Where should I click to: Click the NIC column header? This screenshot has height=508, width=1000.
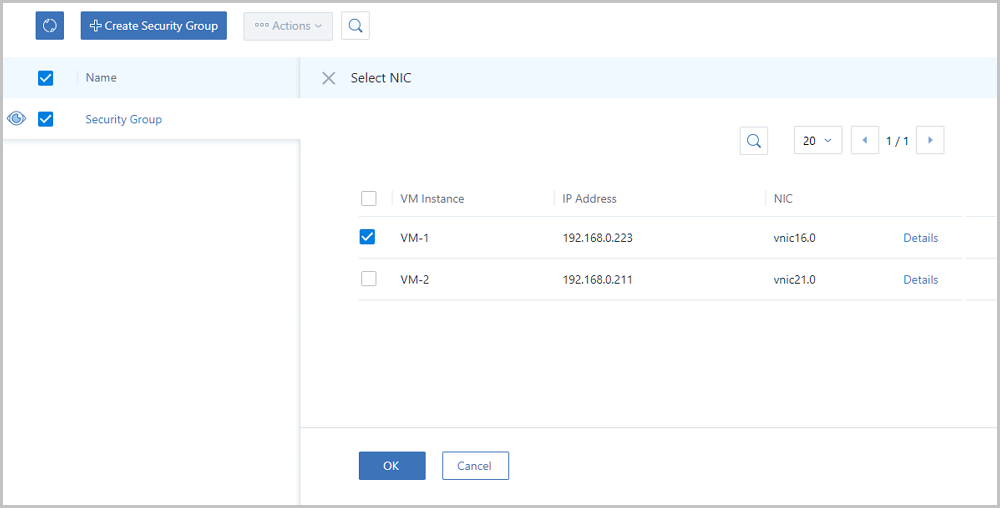click(783, 199)
